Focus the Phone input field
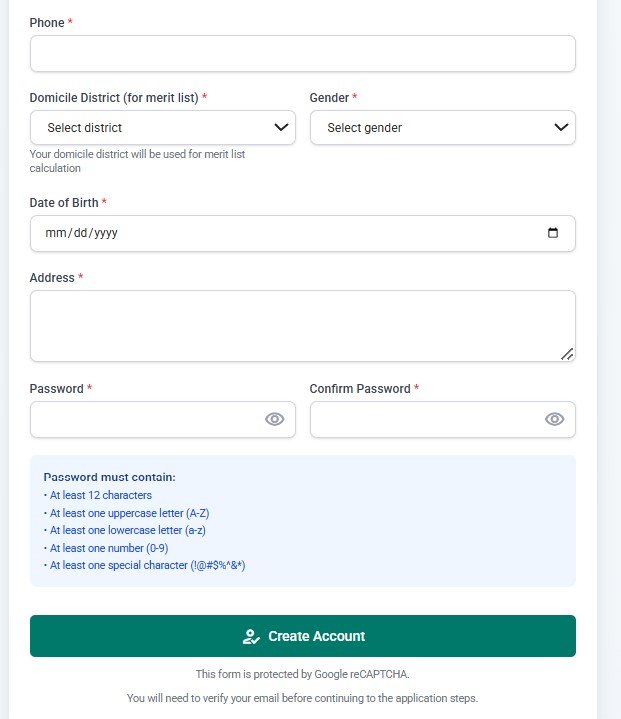Viewport: 621px width, 719px height. 302,54
